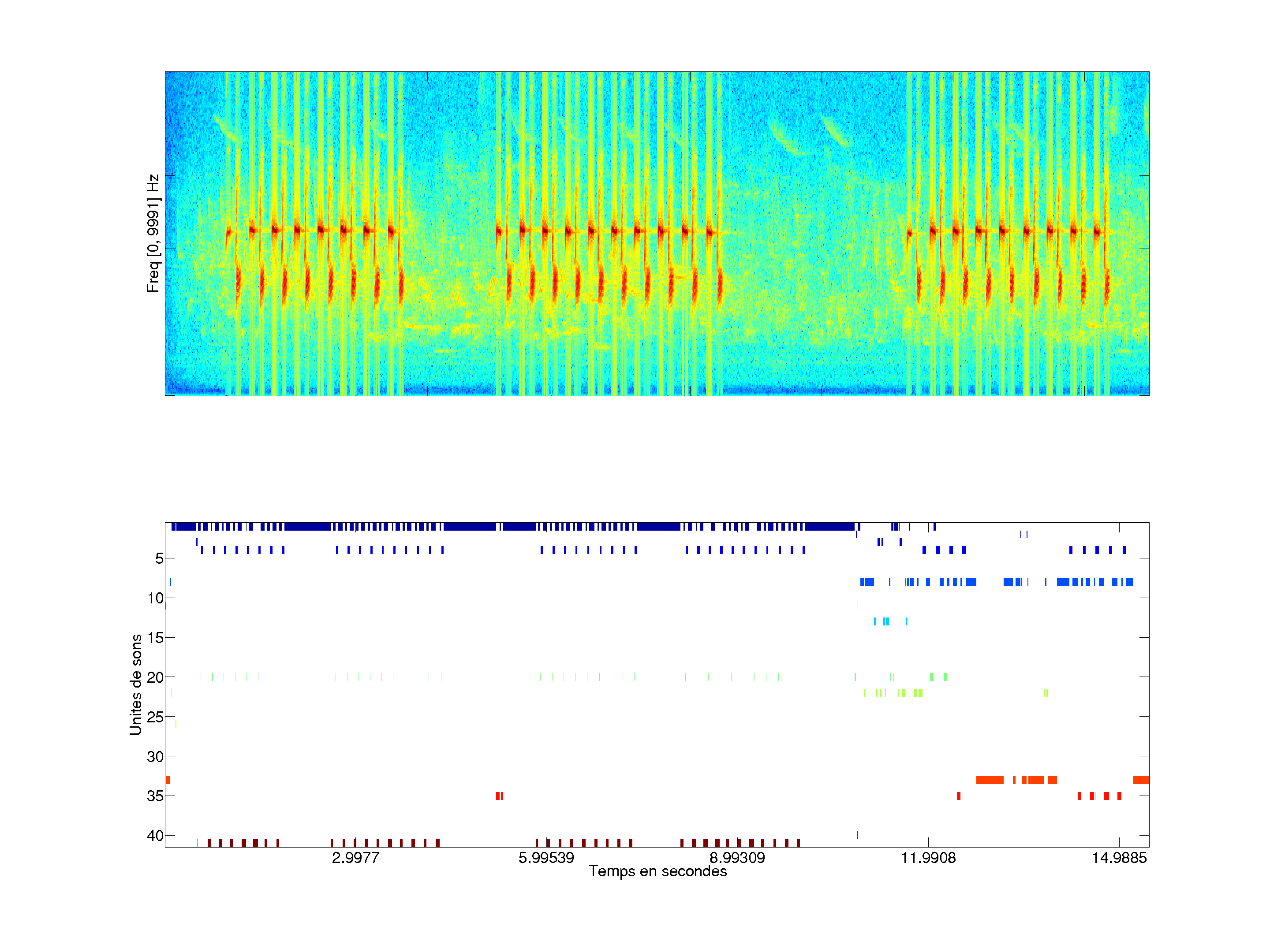1270x952 pixels.
Task: Click the y-axis tick label 20
Action: [x=155, y=678]
